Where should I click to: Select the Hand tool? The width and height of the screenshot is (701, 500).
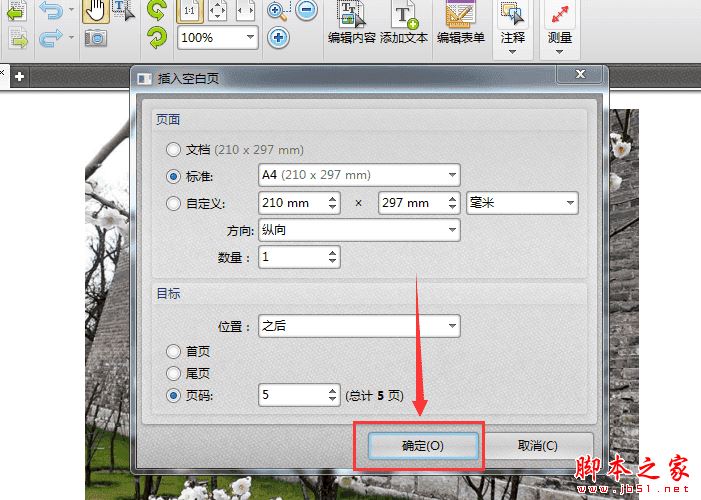coord(95,11)
